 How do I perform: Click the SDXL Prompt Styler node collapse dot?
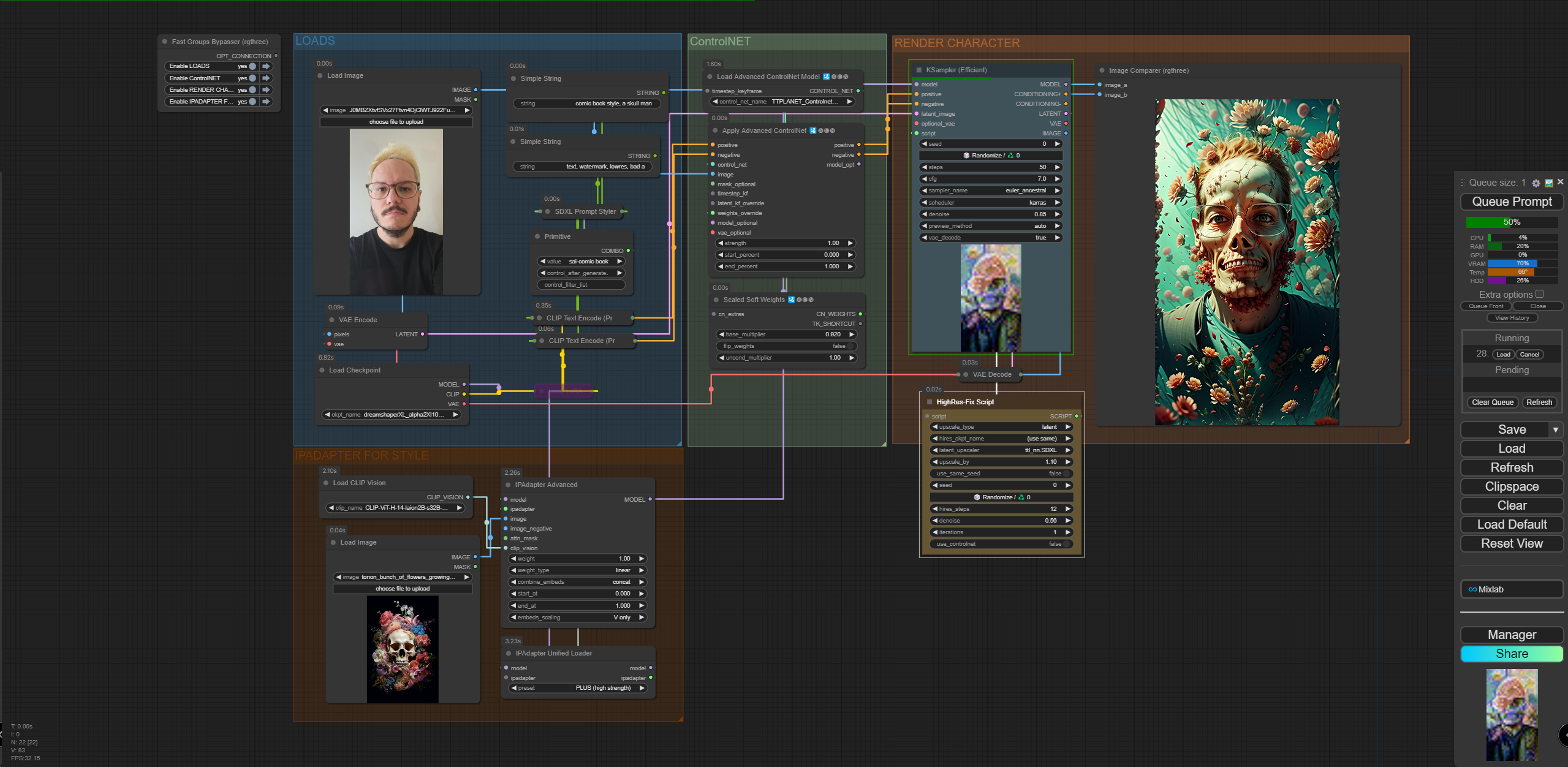pos(548,212)
